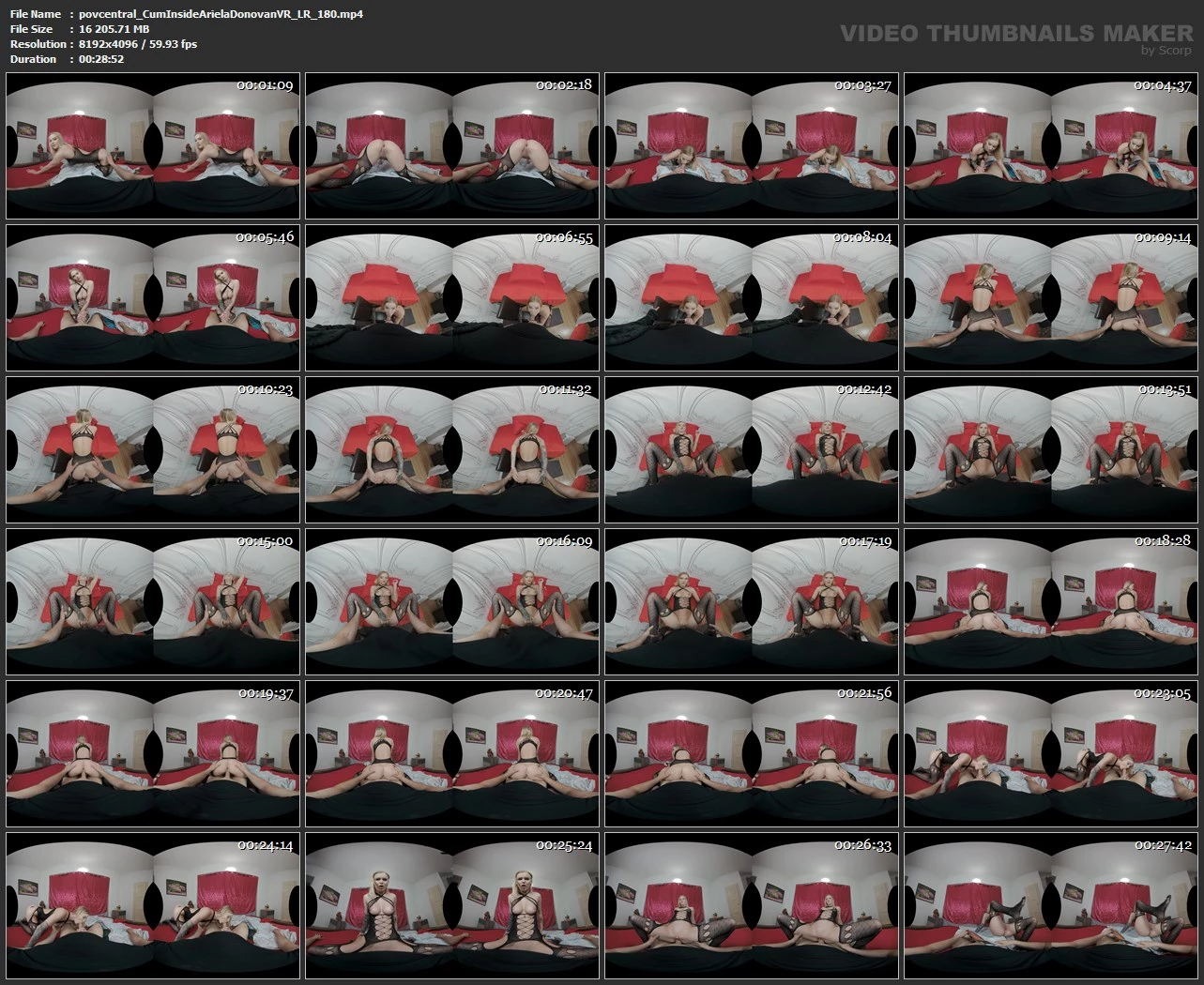Screen dimensions: 1204x985
Task: Select the thumbnail timestamped 00:19:37
Action: click(153, 754)
